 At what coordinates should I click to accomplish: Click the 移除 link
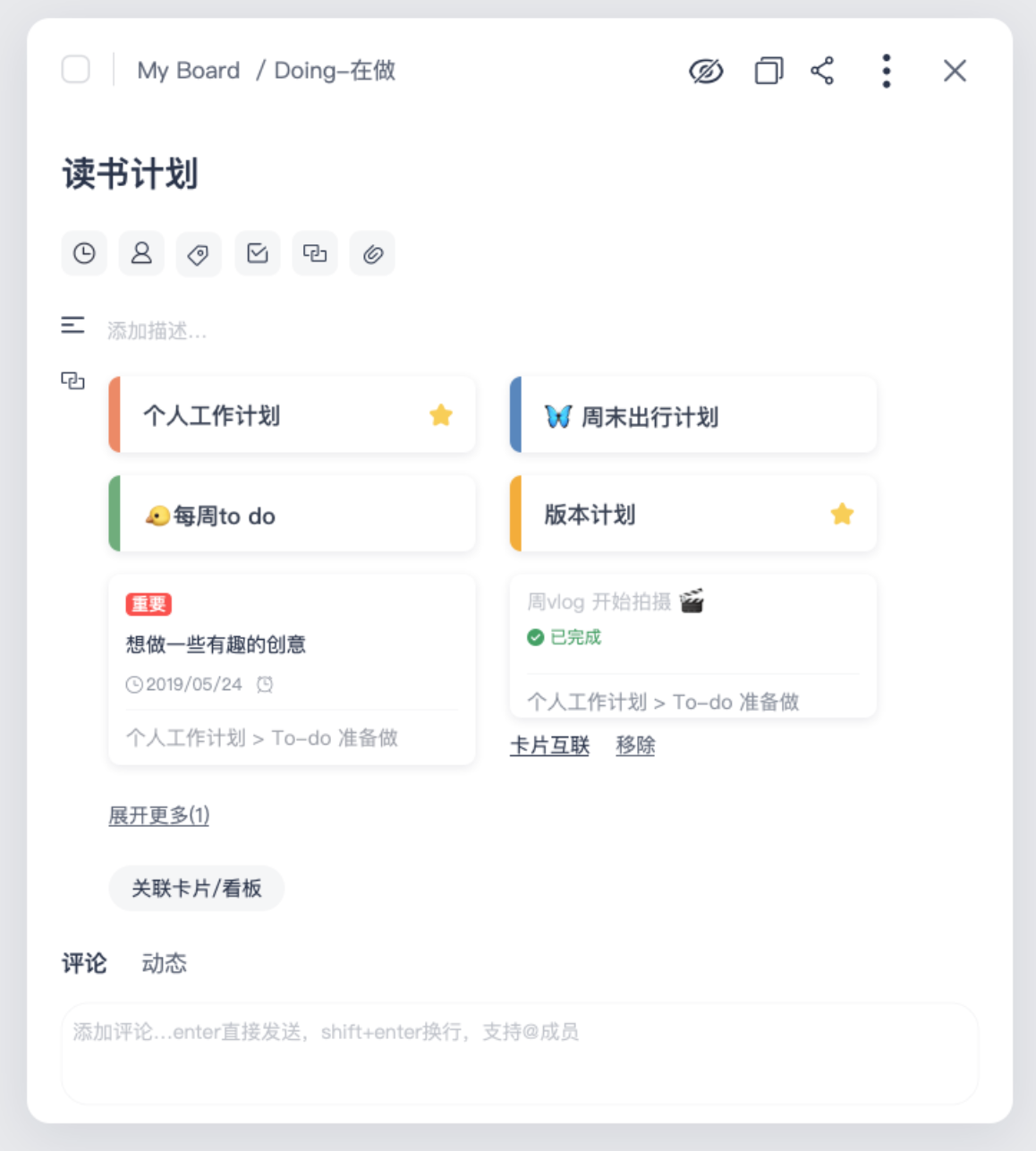coord(635,745)
